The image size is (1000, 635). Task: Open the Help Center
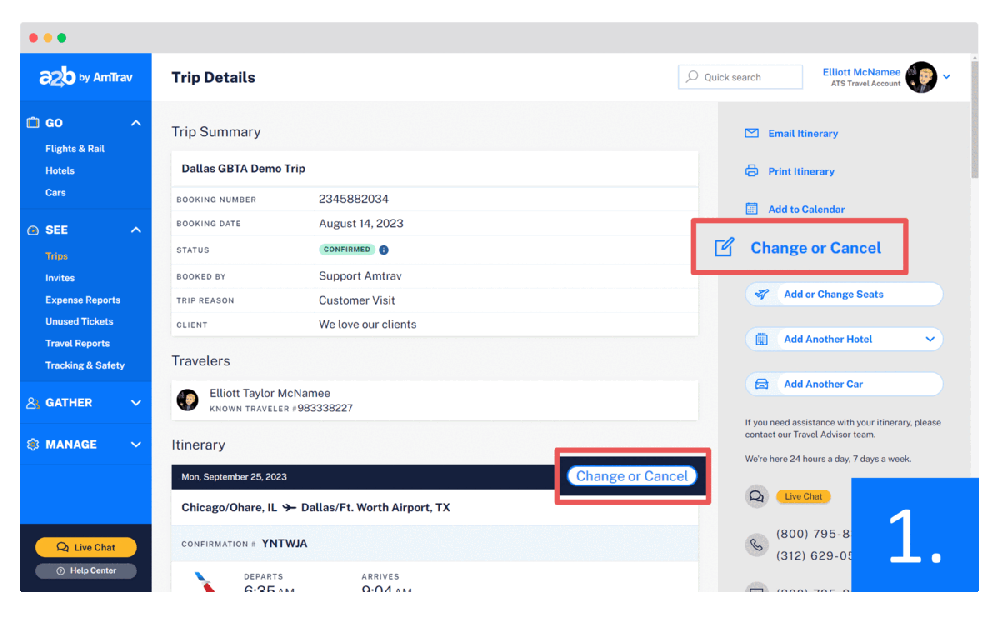(85, 570)
